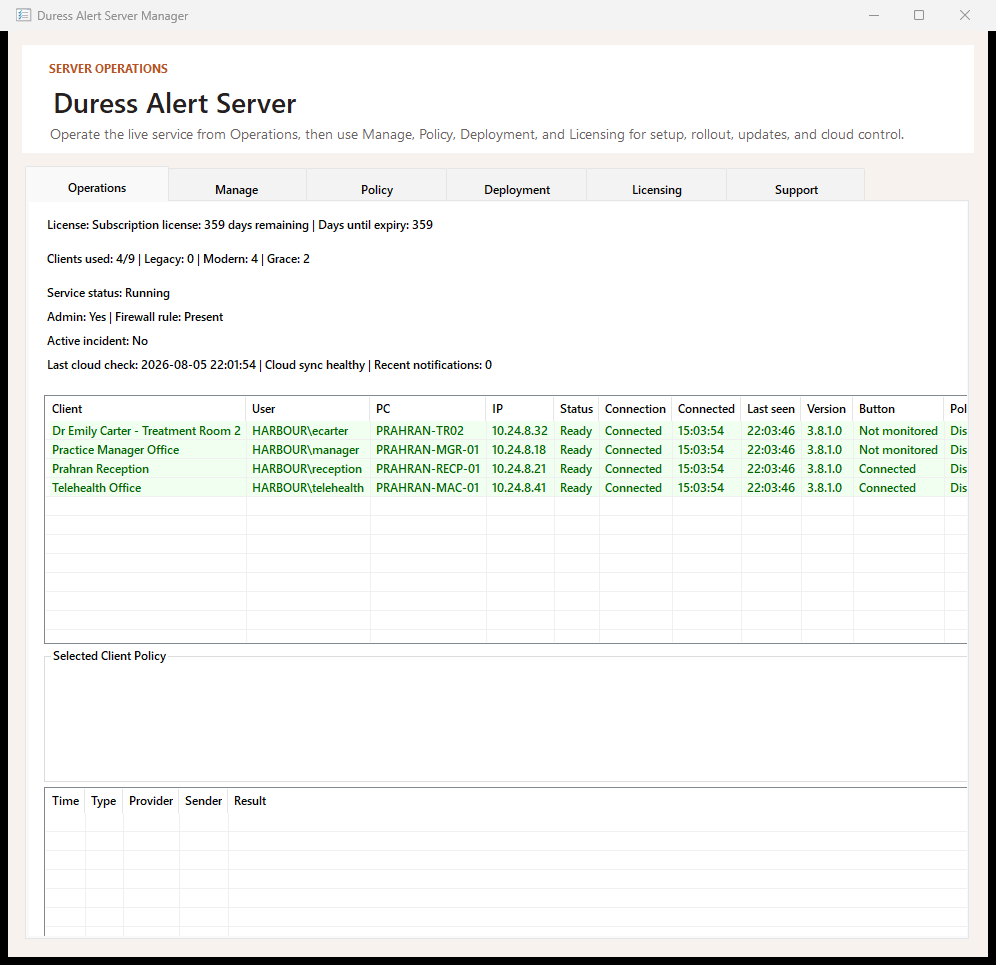This screenshot has width=996, height=965.
Task: Click the Type column in notifications list
Action: 104,800
